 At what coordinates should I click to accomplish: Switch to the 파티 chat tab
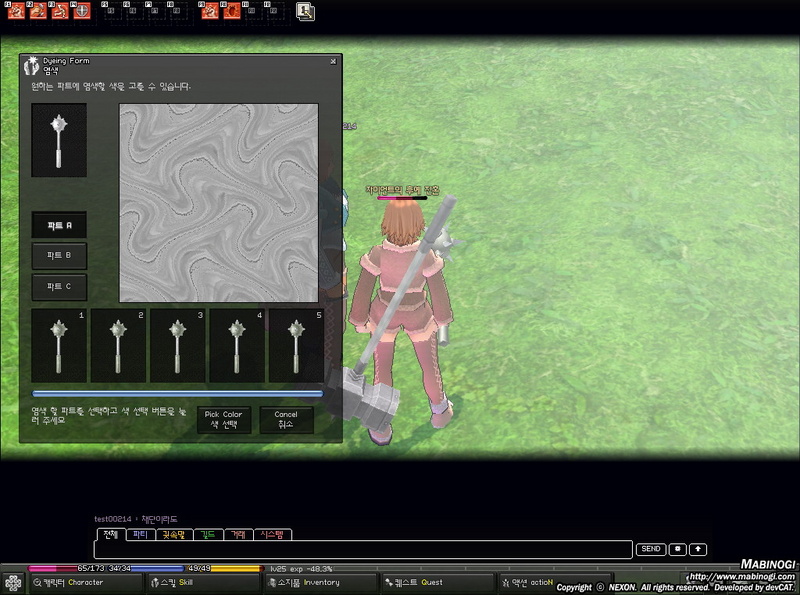point(140,534)
